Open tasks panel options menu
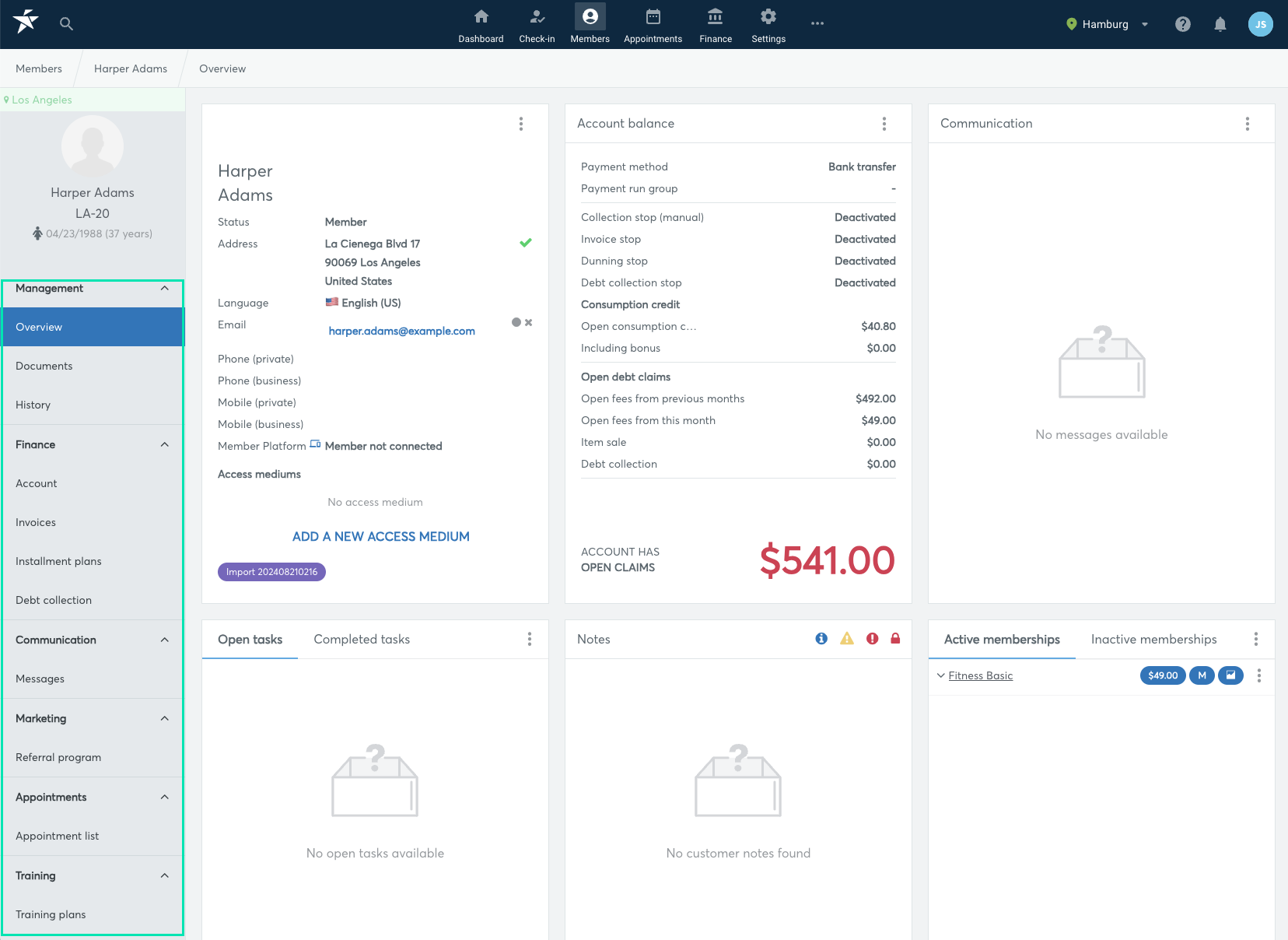 point(529,639)
